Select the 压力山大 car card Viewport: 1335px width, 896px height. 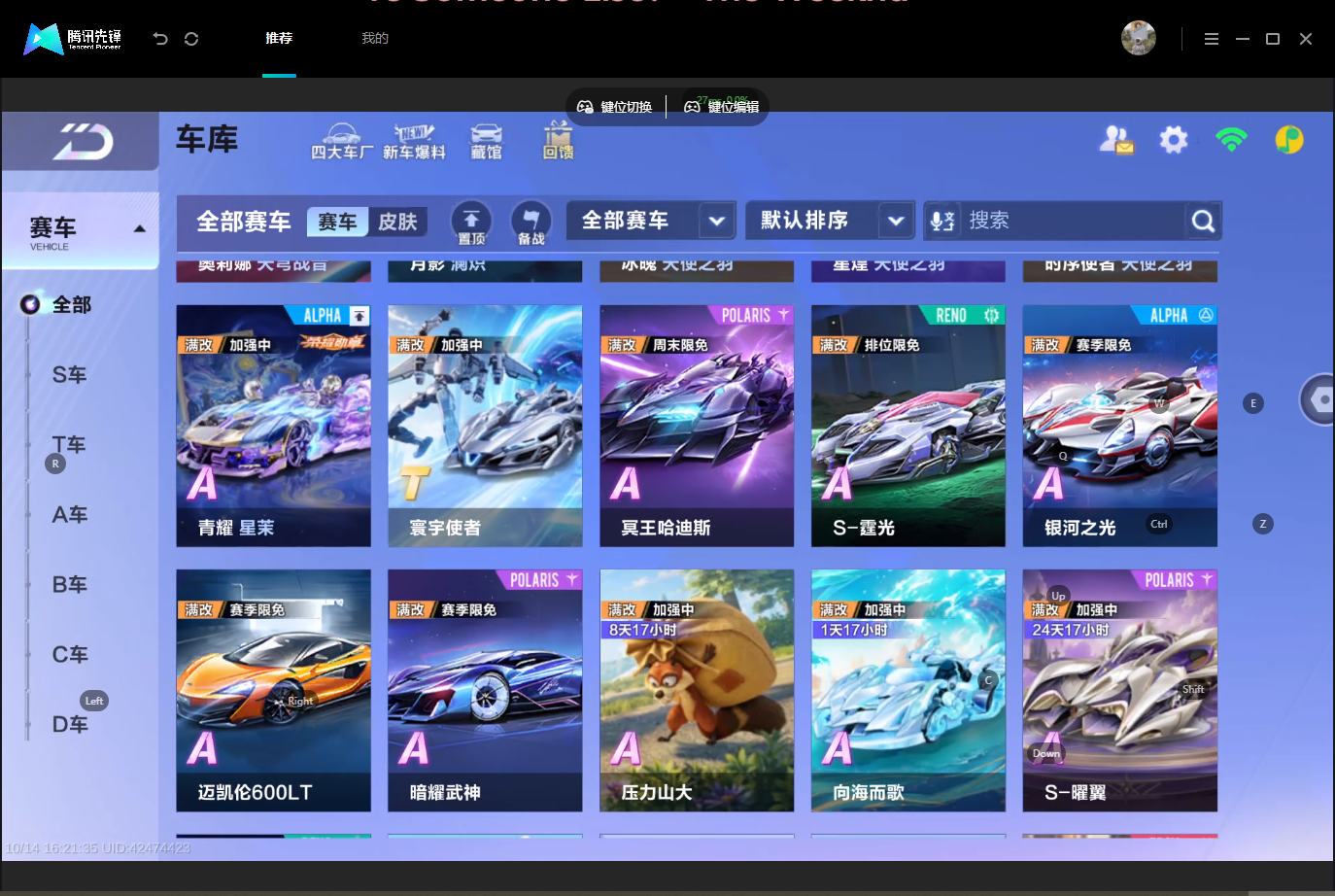[697, 690]
